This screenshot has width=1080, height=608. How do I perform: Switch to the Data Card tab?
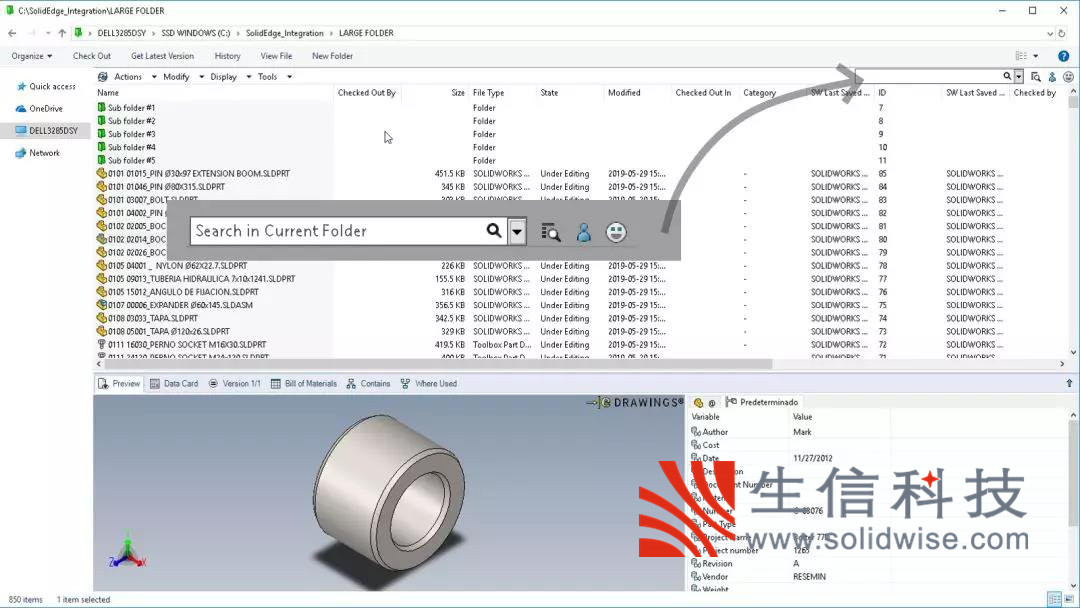coord(174,384)
